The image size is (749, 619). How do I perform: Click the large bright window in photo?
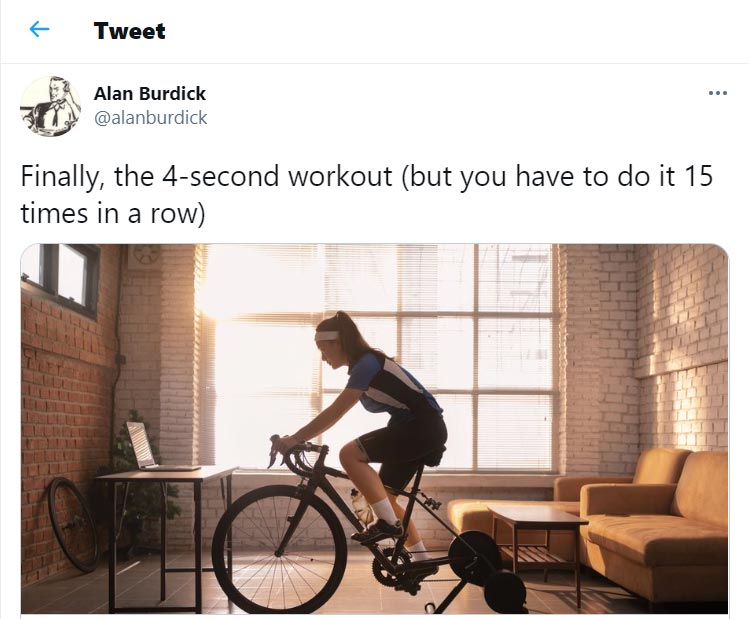[380, 356]
